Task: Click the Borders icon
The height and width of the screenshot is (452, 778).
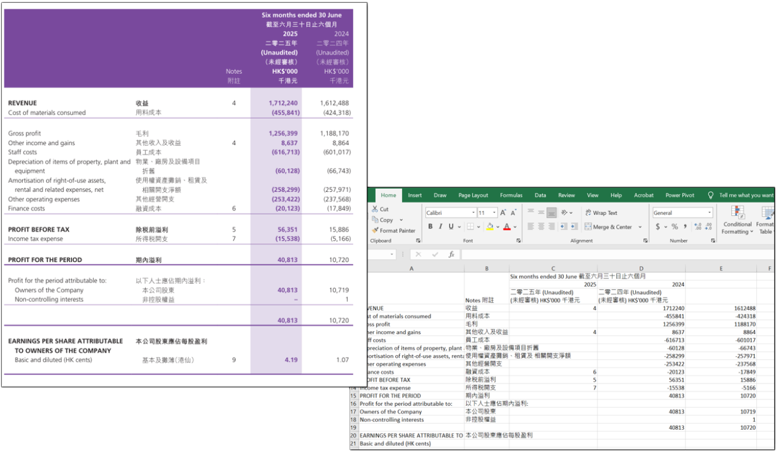Action: [470, 226]
